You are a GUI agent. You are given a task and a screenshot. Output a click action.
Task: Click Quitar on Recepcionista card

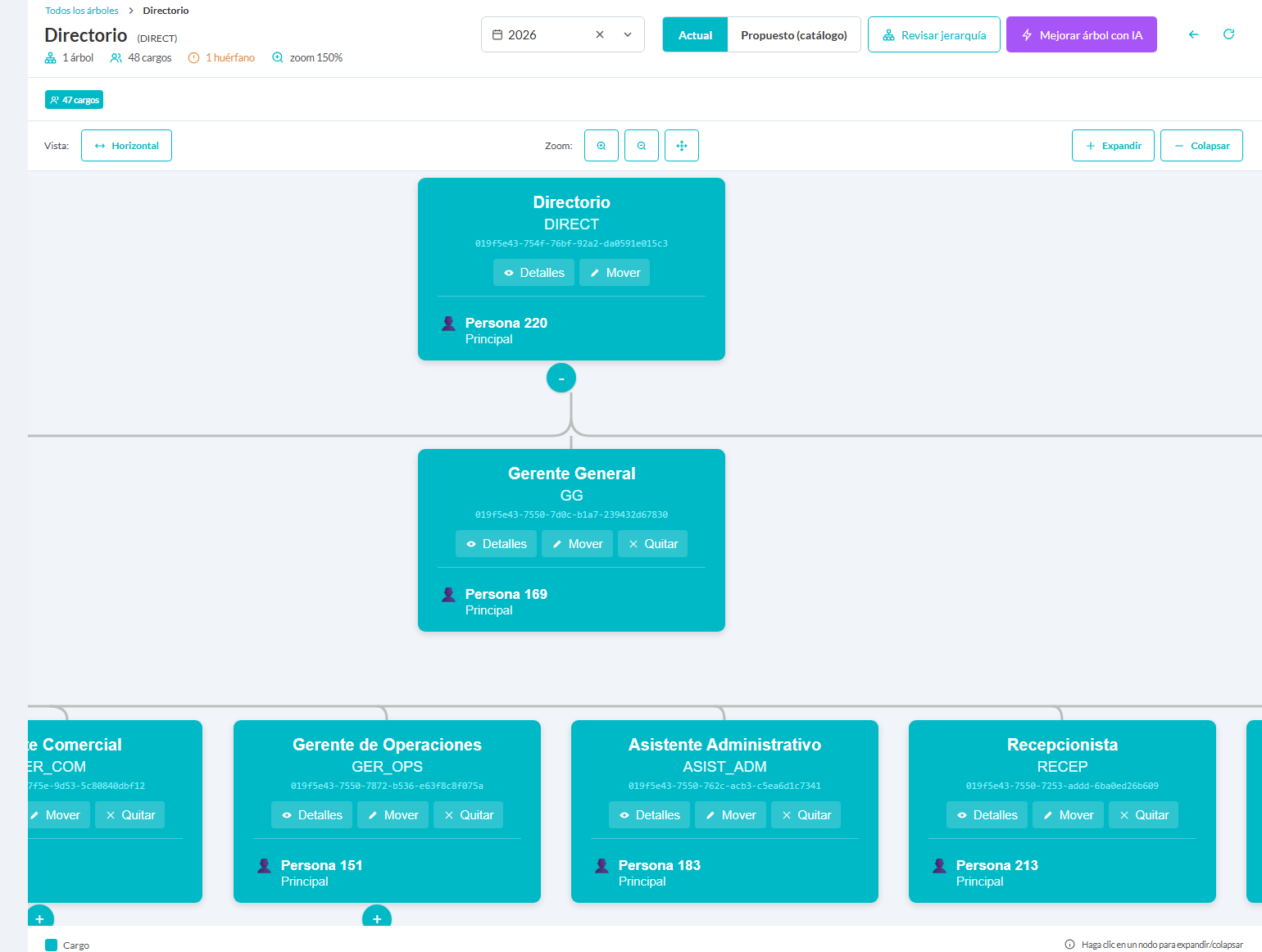[1143, 815]
